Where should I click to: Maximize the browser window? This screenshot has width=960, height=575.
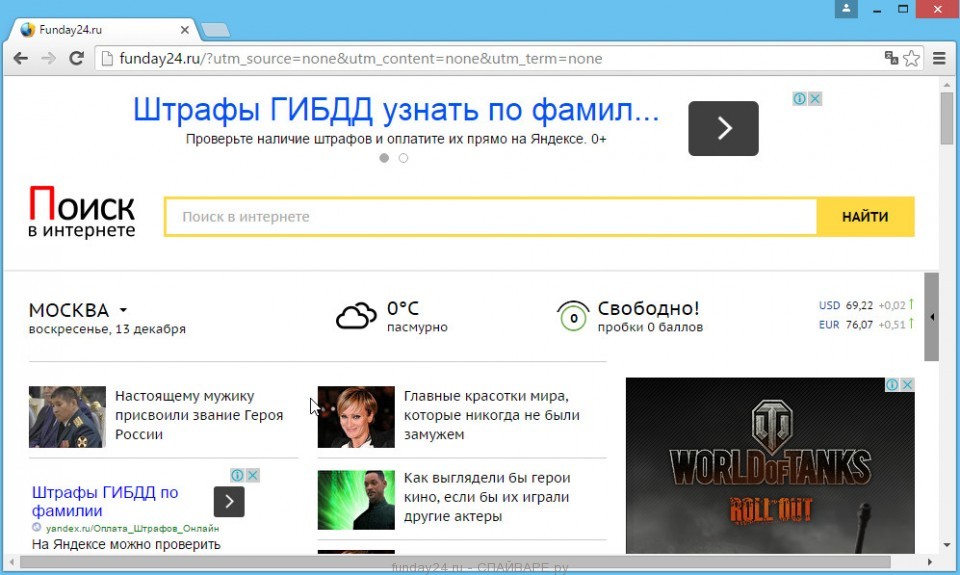[903, 9]
